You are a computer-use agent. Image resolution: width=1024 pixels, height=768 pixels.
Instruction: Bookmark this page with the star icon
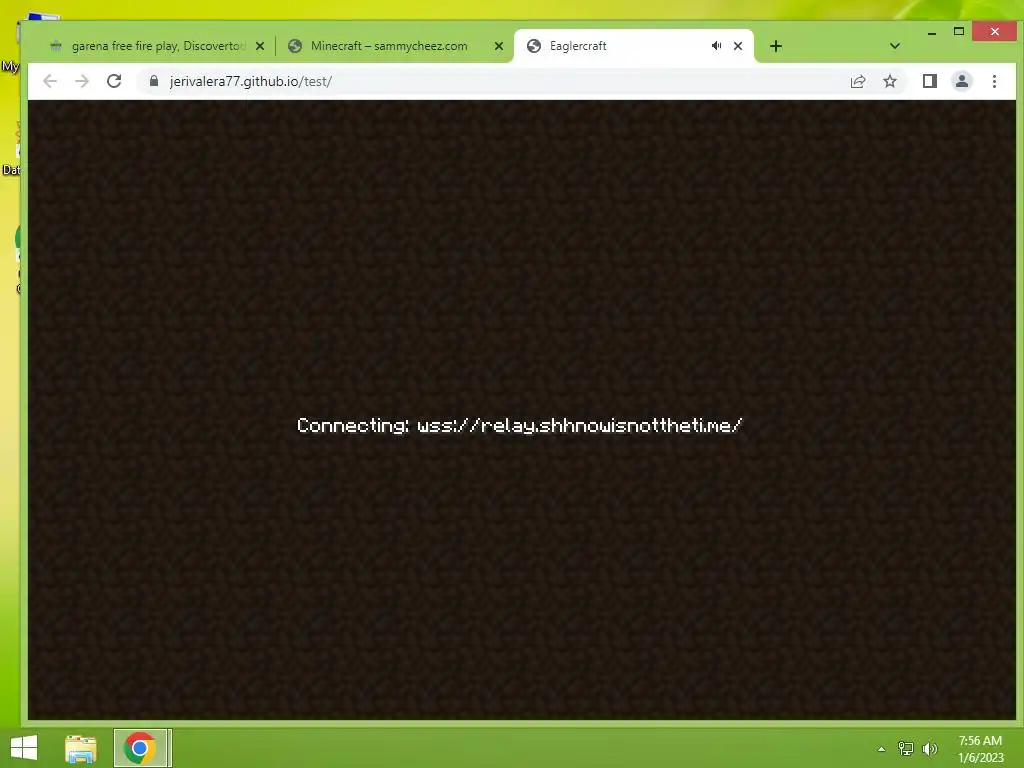click(x=889, y=81)
